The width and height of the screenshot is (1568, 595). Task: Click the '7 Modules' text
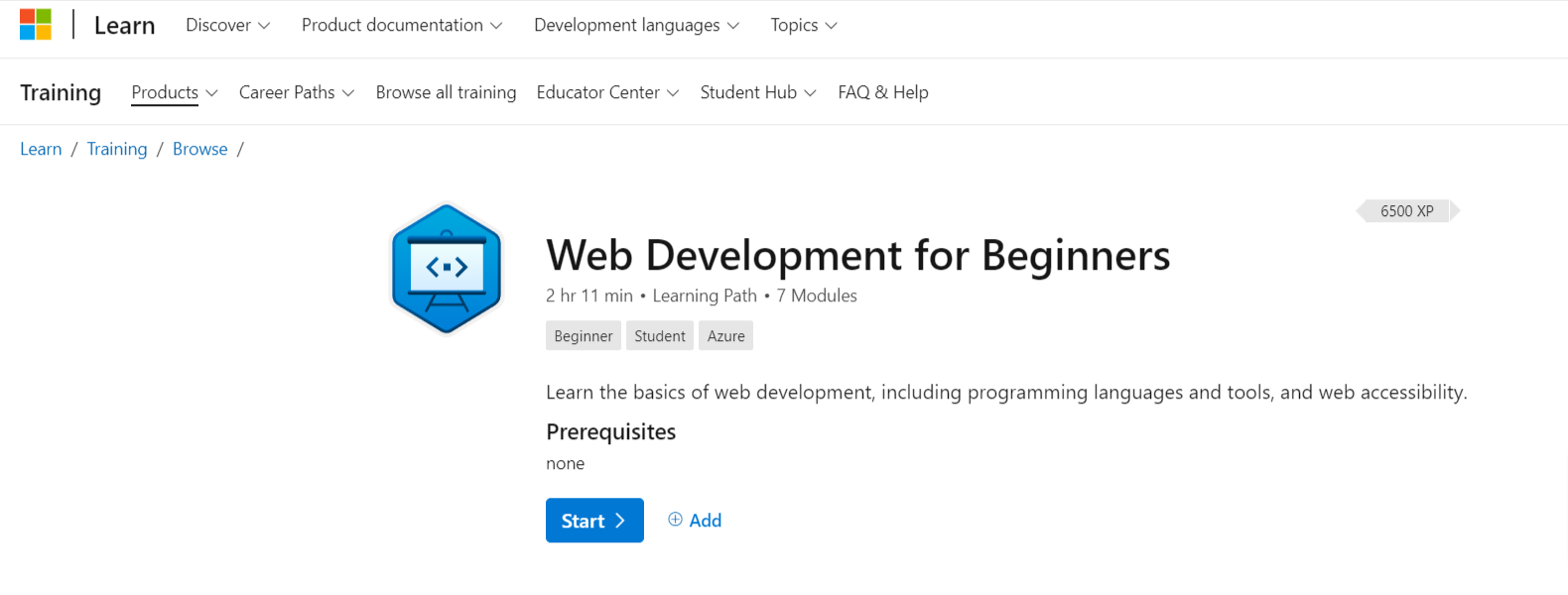point(817,296)
